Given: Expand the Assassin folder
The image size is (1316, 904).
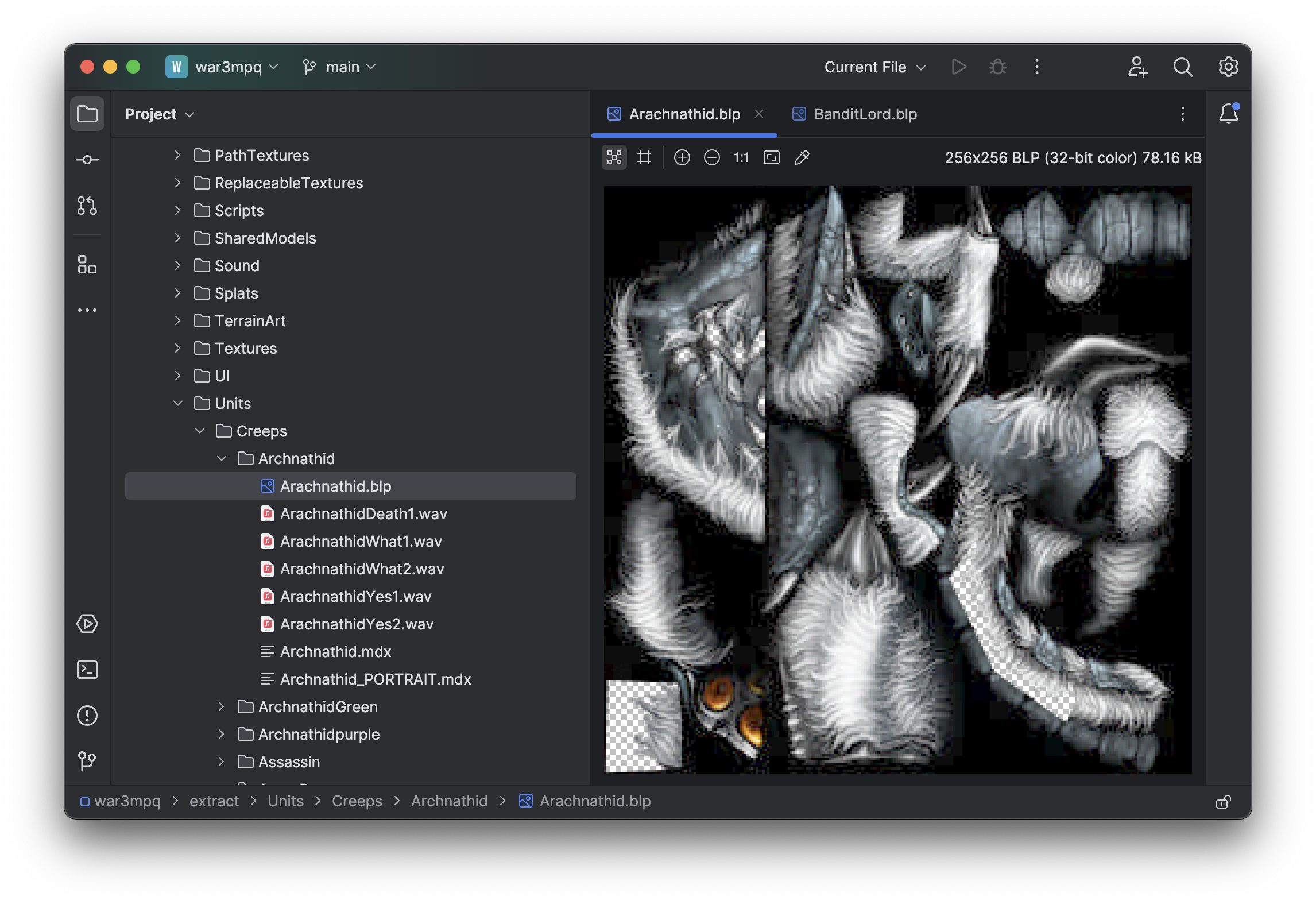Looking at the screenshot, I should [x=221, y=762].
